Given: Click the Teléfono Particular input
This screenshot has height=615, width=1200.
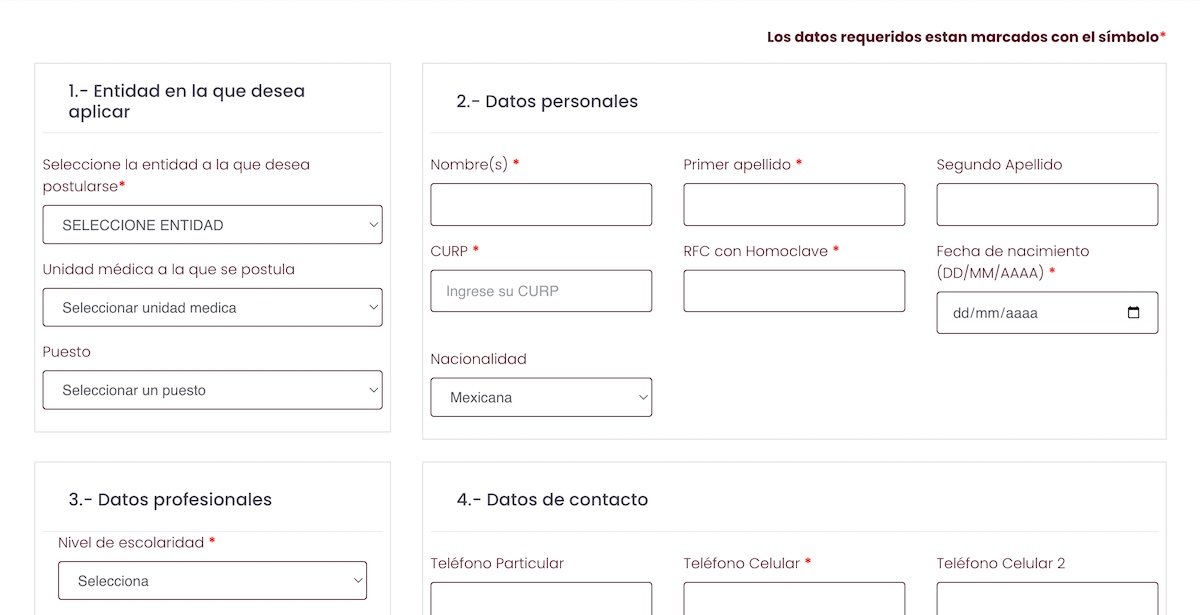Looking at the screenshot, I should click(x=541, y=599).
